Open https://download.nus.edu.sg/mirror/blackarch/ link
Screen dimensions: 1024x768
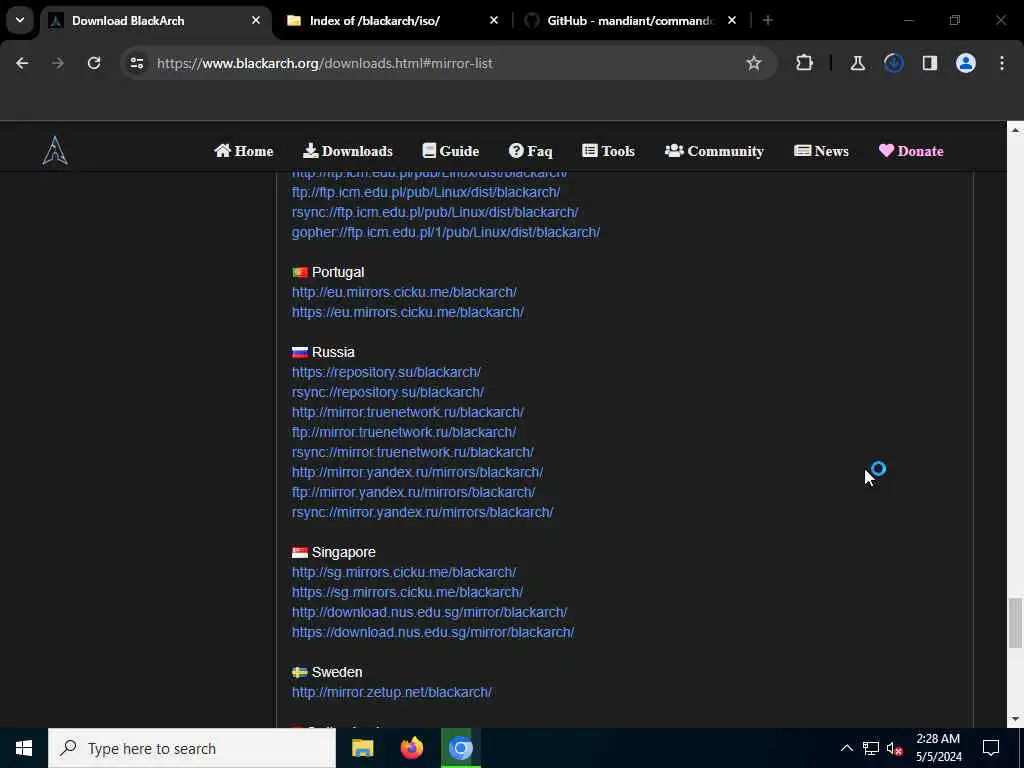[x=433, y=632]
